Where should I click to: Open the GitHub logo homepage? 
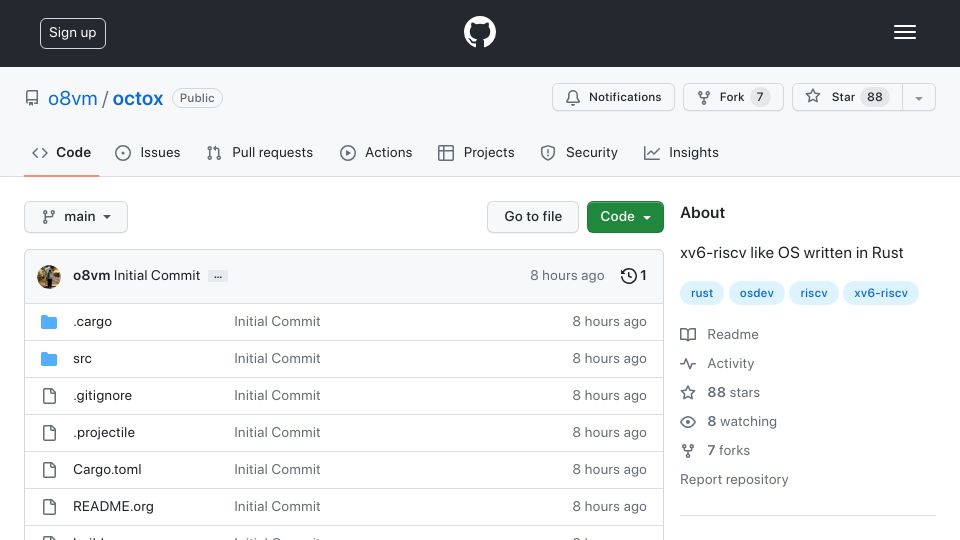click(479, 32)
